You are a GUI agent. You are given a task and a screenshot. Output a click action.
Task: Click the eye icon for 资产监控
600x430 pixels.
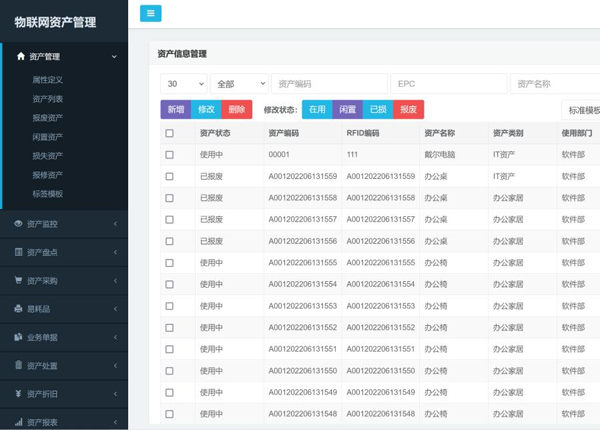pos(18,224)
